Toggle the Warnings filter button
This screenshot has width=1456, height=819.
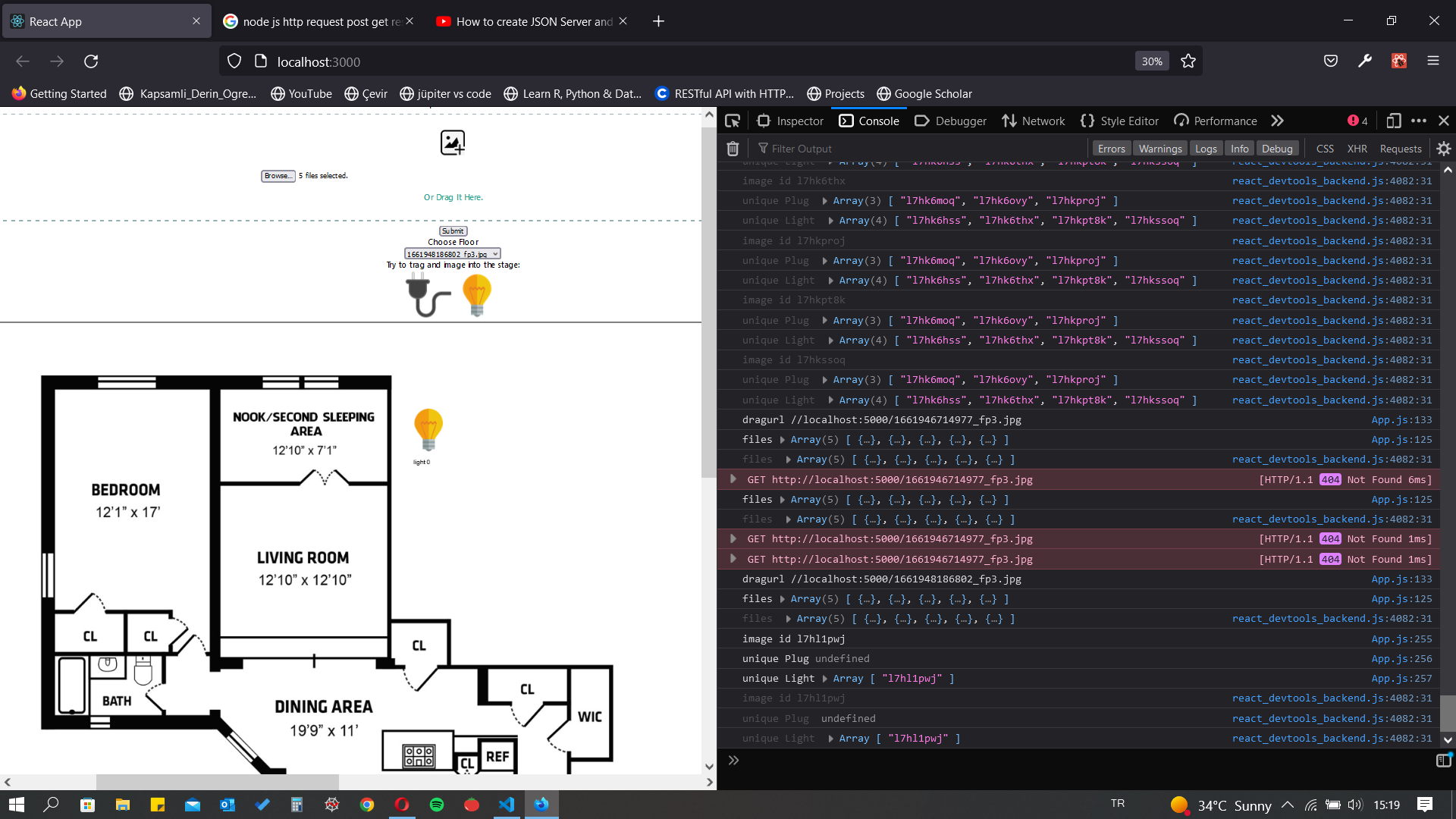click(x=1159, y=148)
